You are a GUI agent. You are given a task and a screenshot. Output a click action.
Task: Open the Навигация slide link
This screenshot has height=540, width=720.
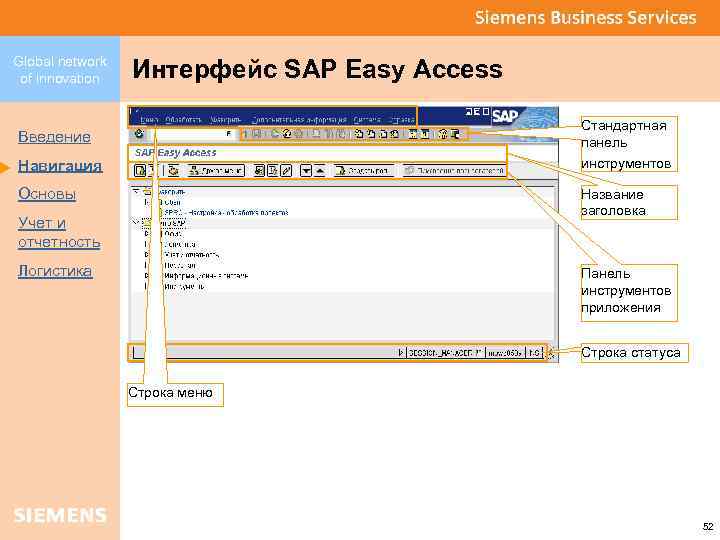click(60, 166)
